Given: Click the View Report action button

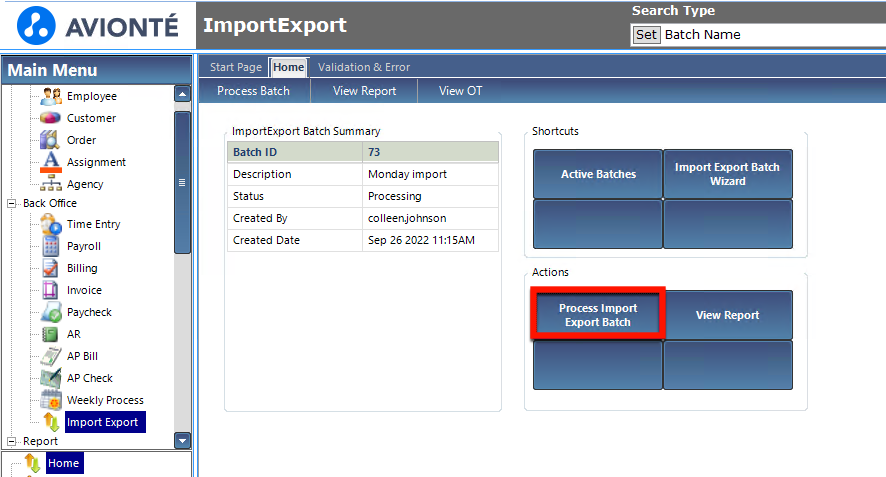Looking at the screenshot, I should (728, 315).
